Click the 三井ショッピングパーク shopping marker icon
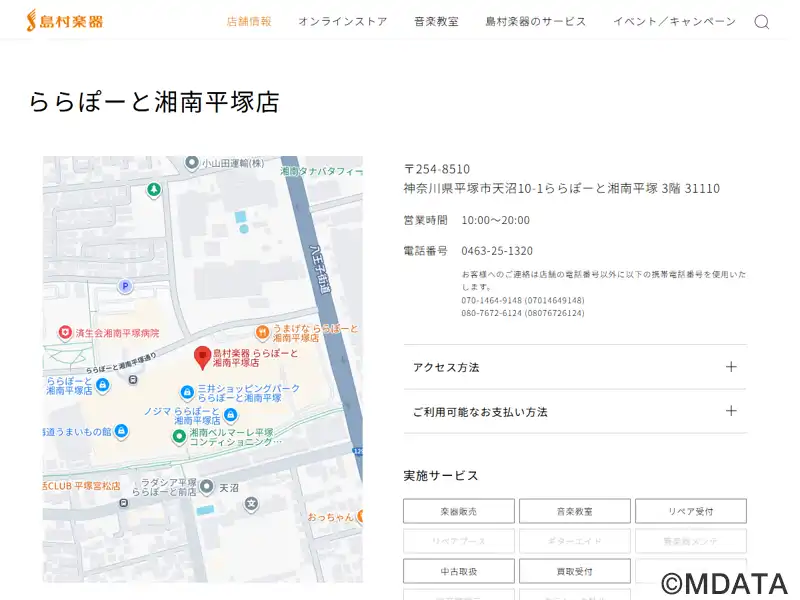The width and height of the screenshot is (800, 600). (187, 392)
